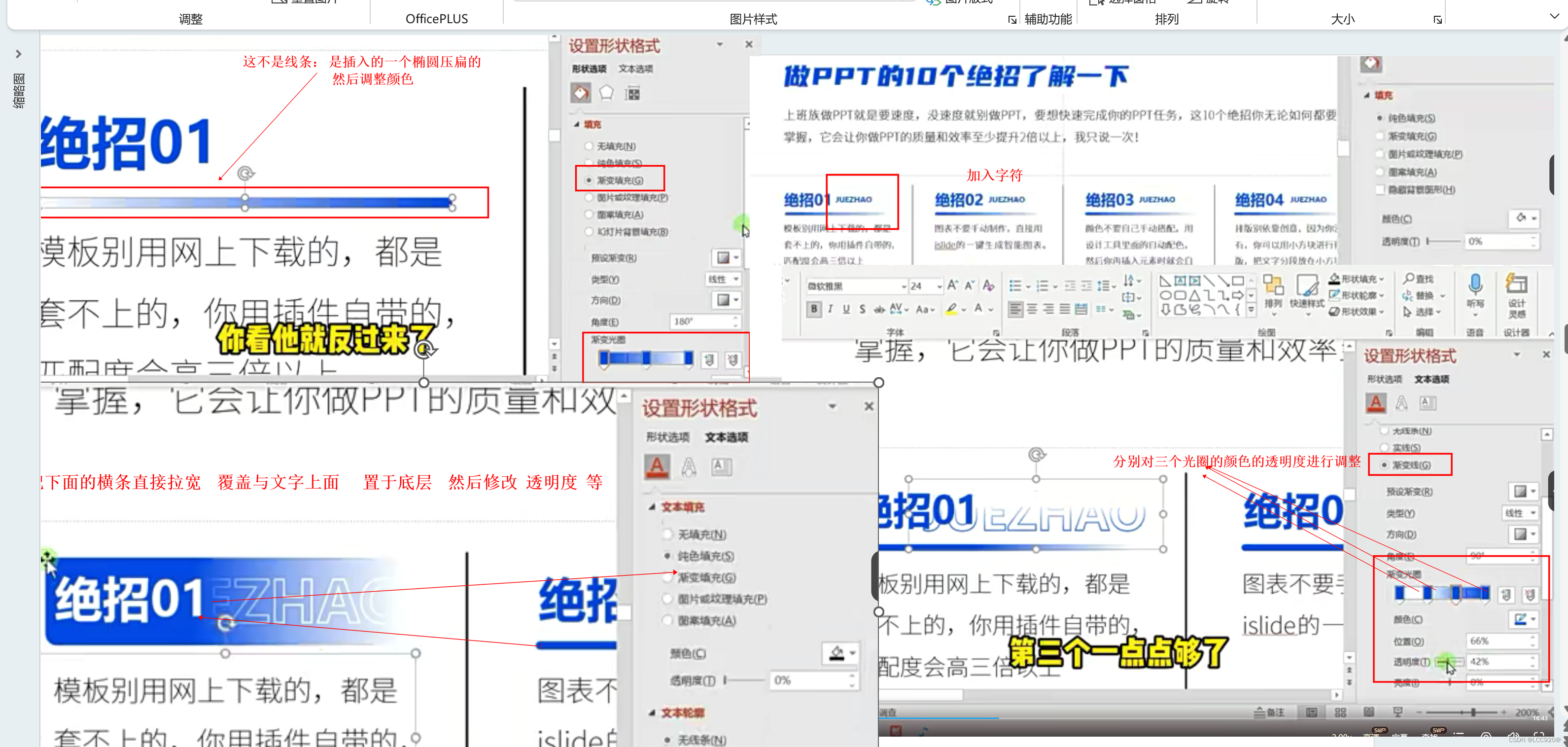Click the remove gradient stop icon
This screenshot has height=747, width=1568.
click(732, 360)
